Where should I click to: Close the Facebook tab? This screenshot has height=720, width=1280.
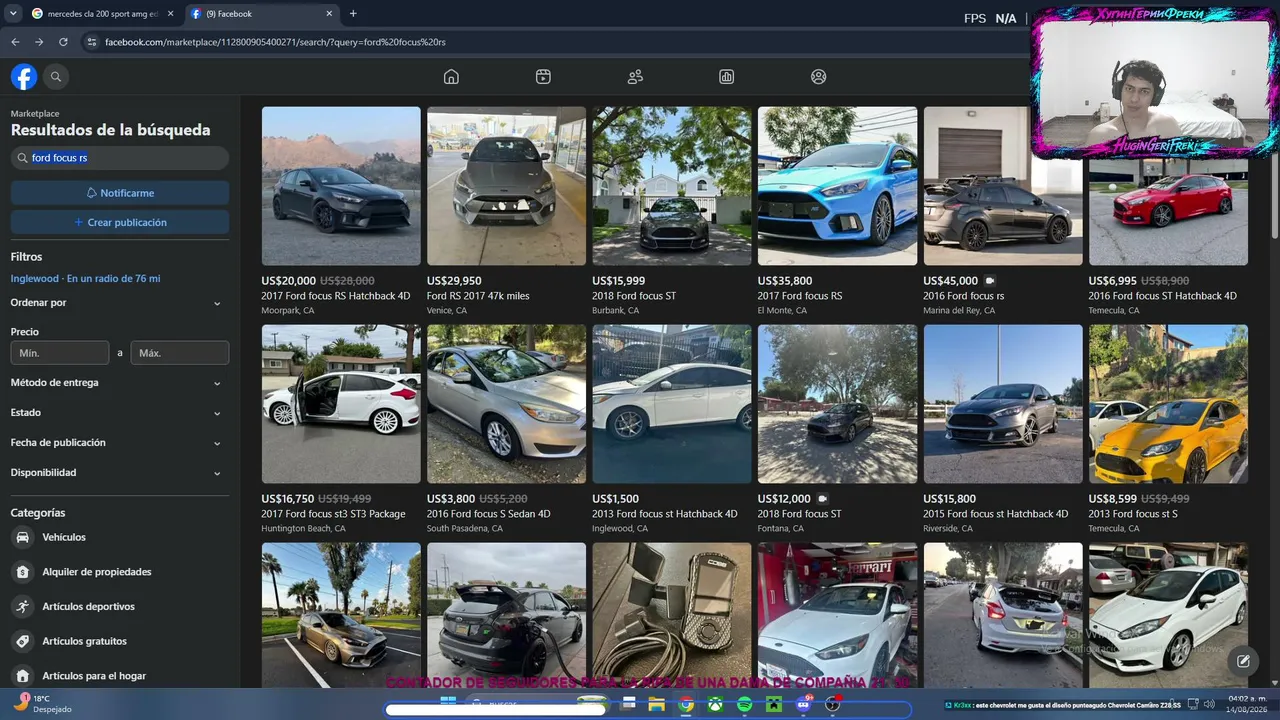329,14
